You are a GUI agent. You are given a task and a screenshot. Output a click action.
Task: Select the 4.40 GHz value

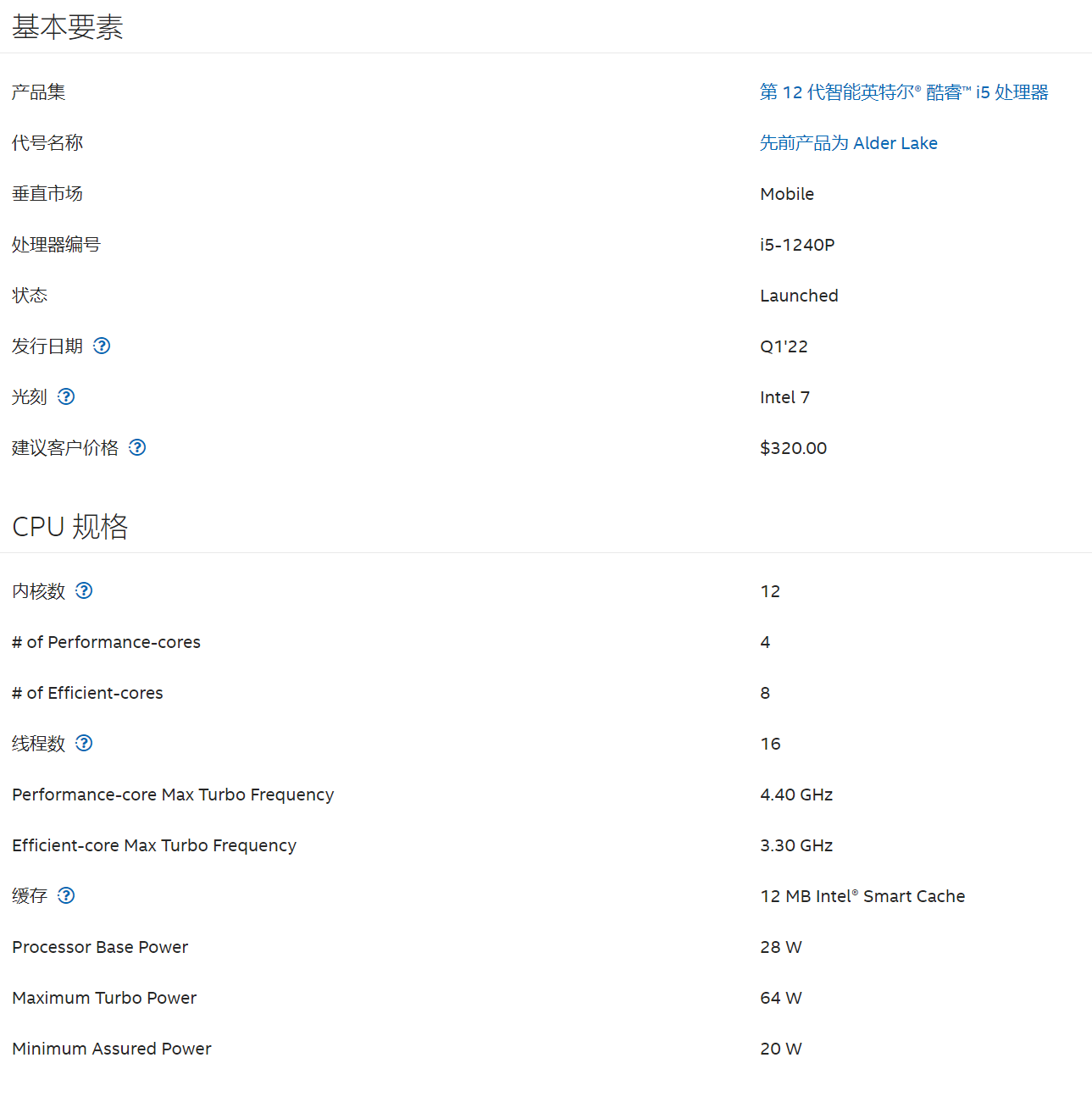(796, 795)
